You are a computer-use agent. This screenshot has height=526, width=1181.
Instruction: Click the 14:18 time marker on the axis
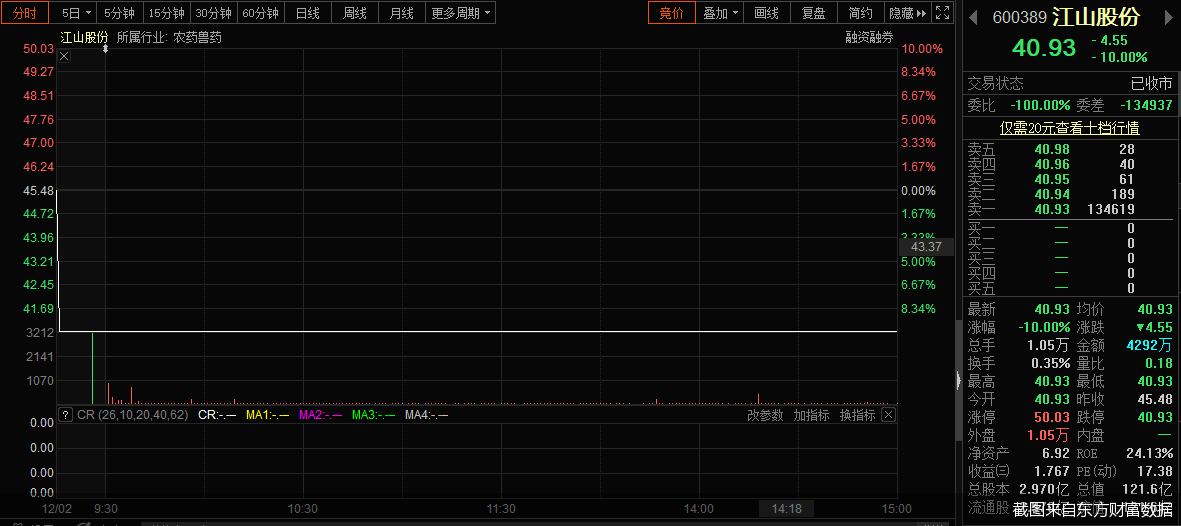[x=787, y=509]
